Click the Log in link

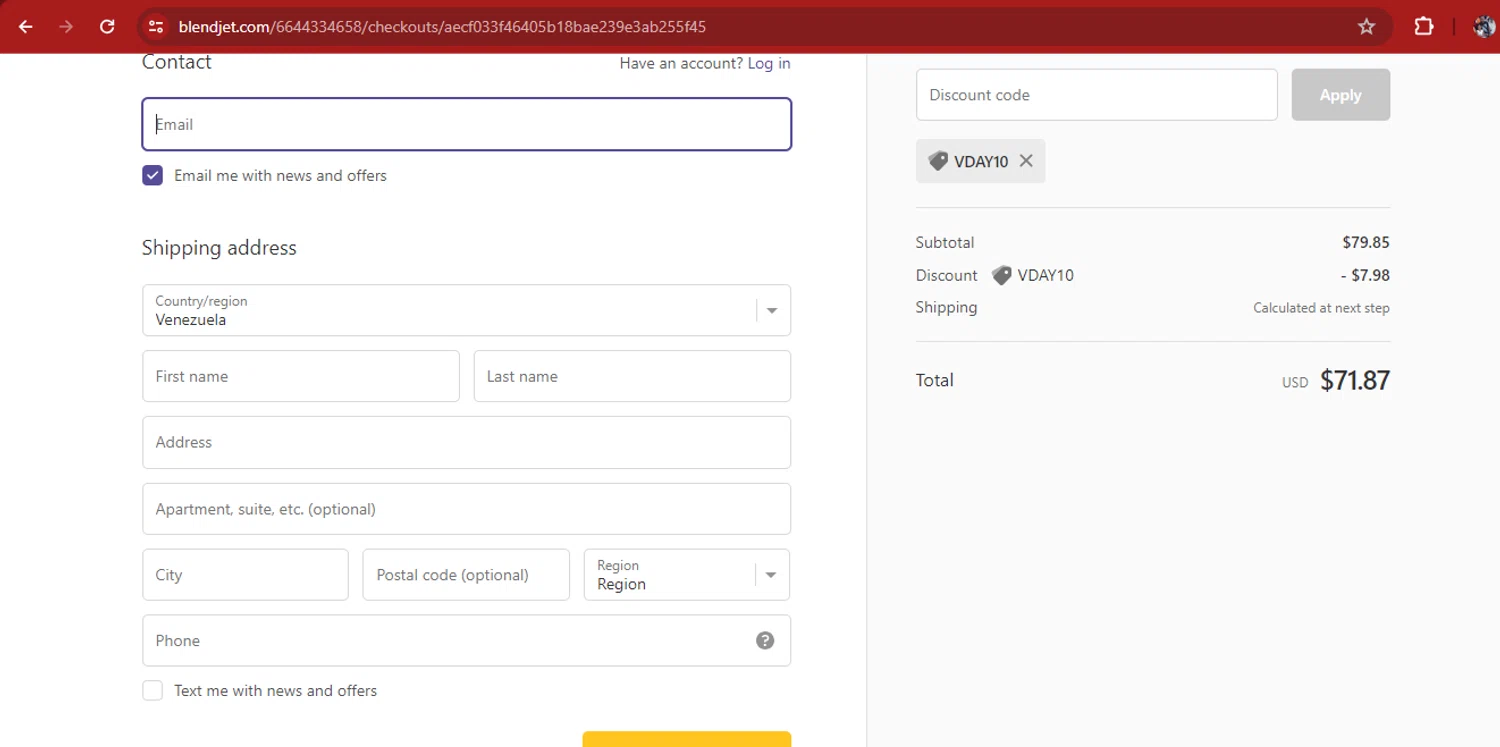click(x=769, y=64)
